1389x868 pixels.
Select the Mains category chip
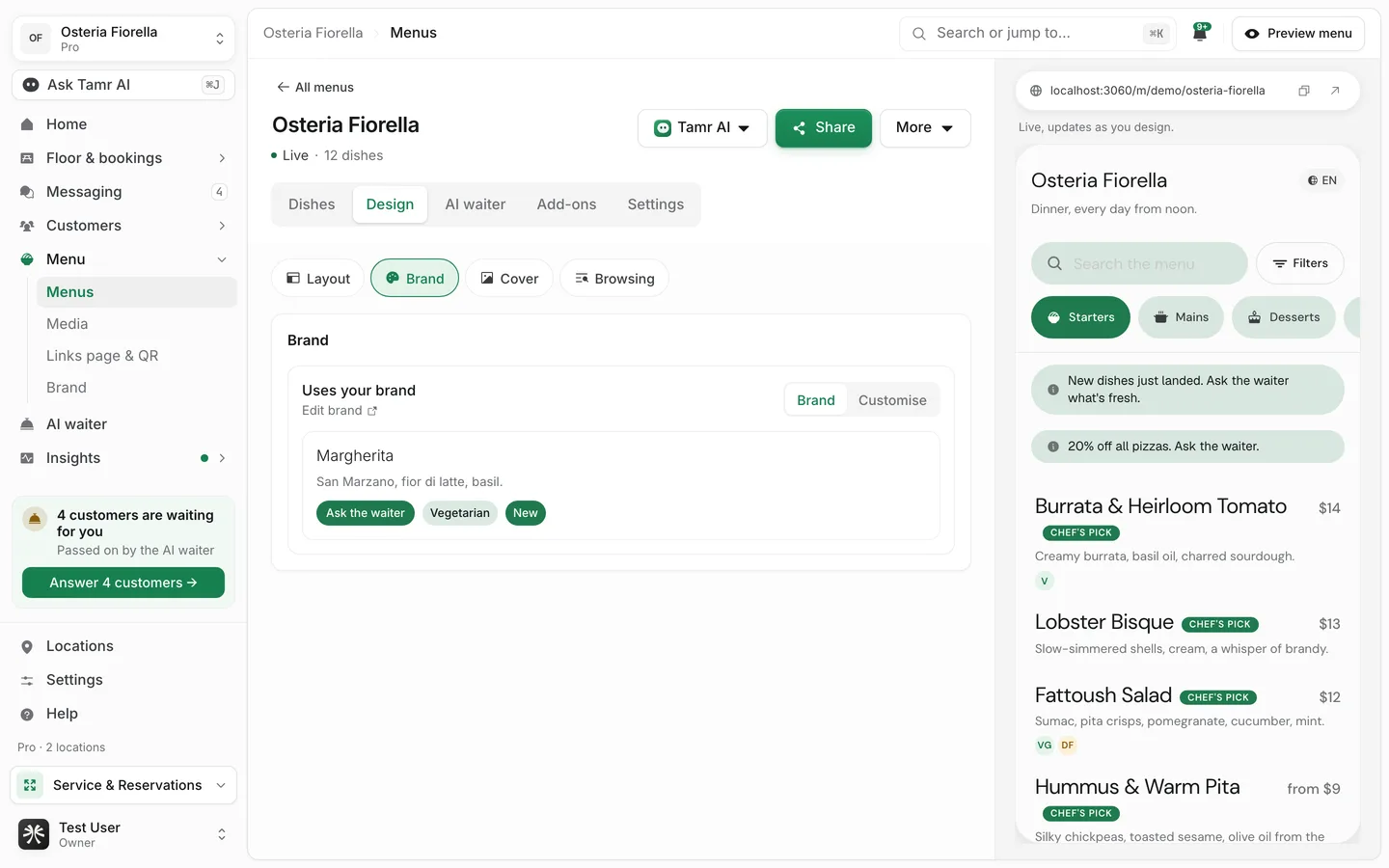pyautogui.click(x=1181, y=317)
